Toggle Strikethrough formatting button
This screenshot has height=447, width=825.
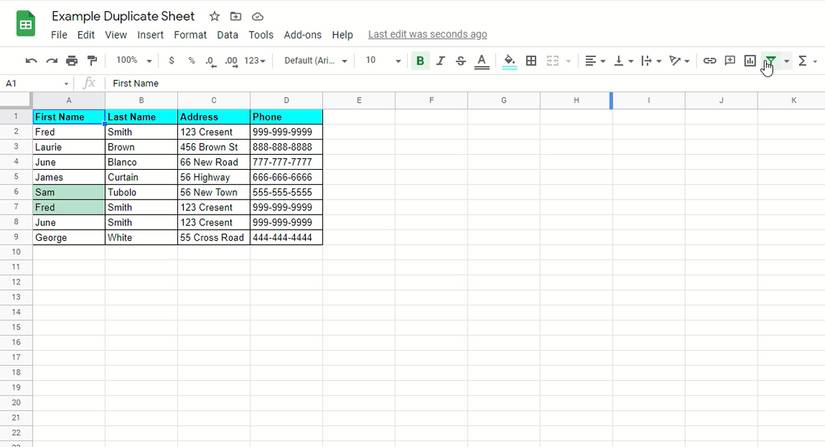click(460, 61)
